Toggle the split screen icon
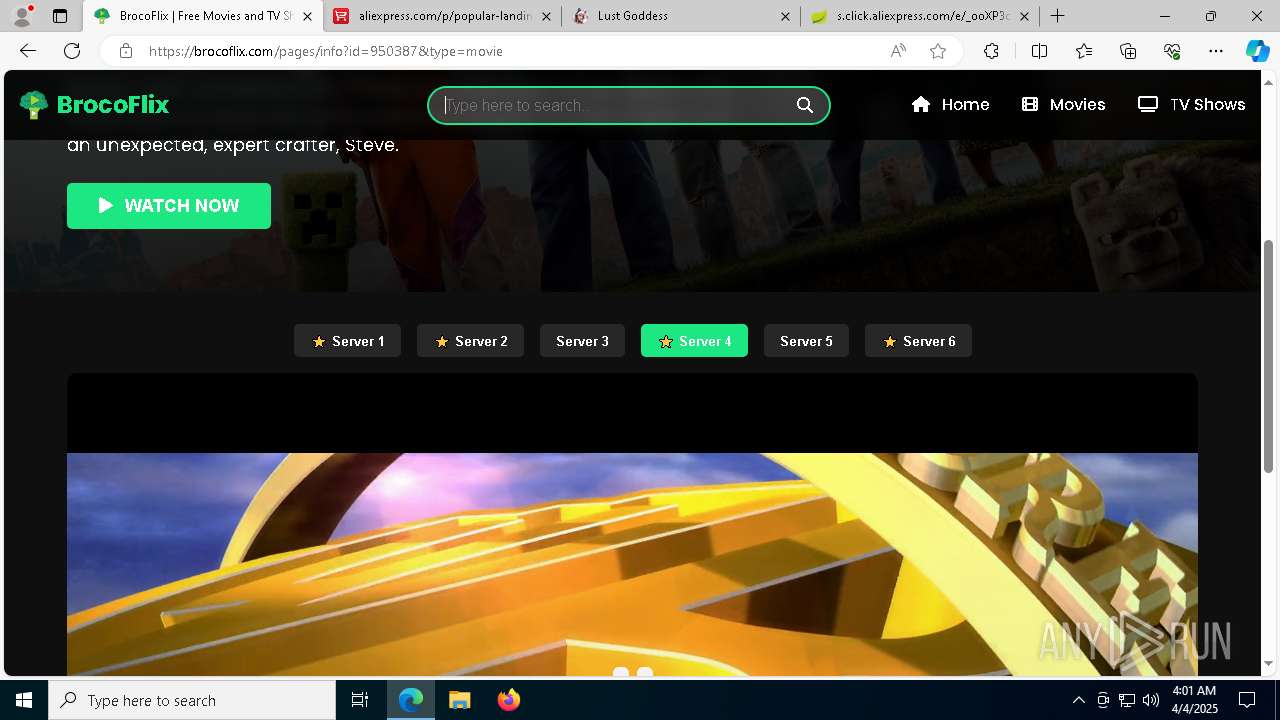Viewport: 1280px width, 720px height. 1039,51
